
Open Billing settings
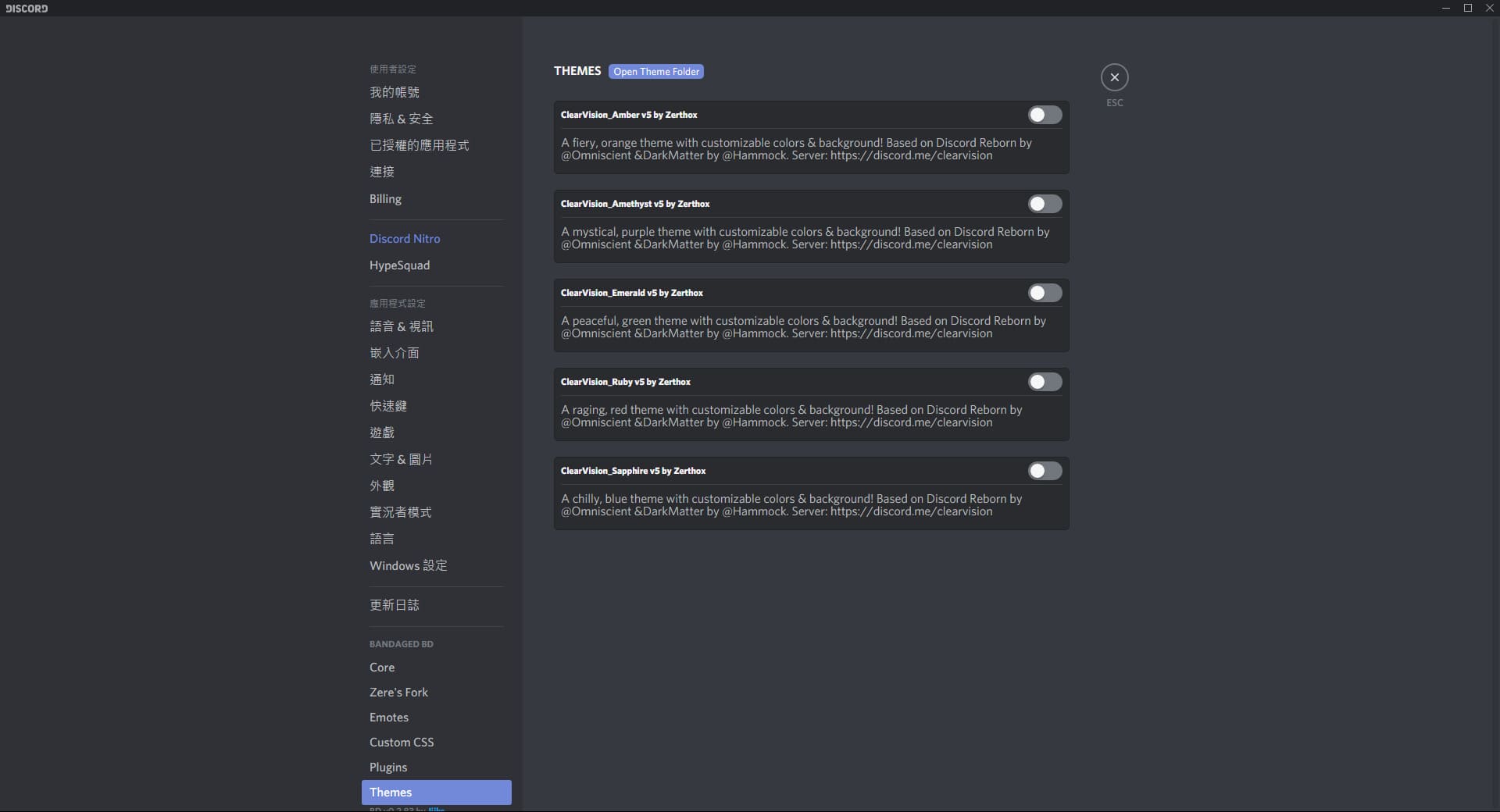436,199
